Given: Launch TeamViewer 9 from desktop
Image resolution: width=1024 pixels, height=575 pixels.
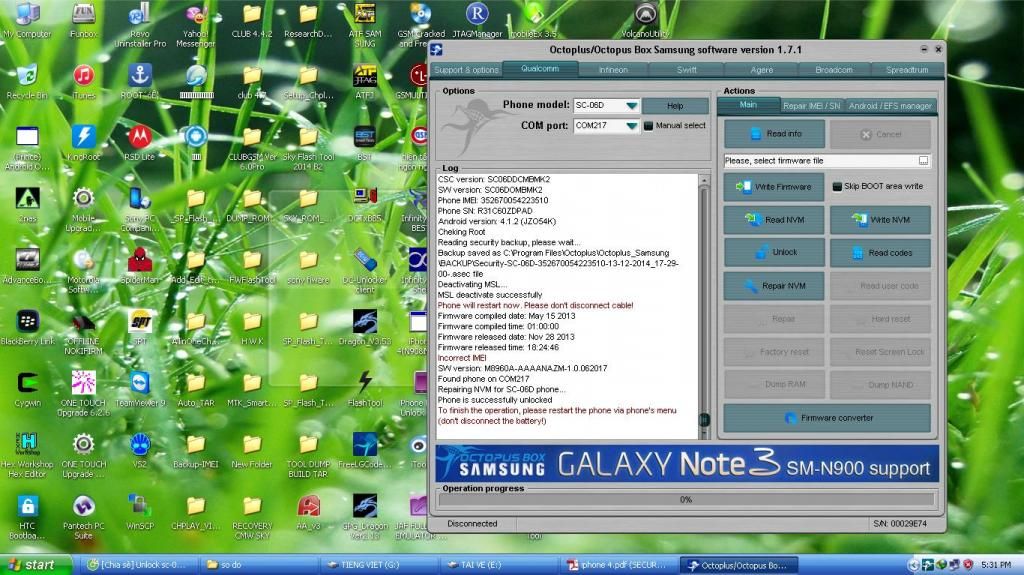Looking at the screenshot, I should click(x=139, y=389).
